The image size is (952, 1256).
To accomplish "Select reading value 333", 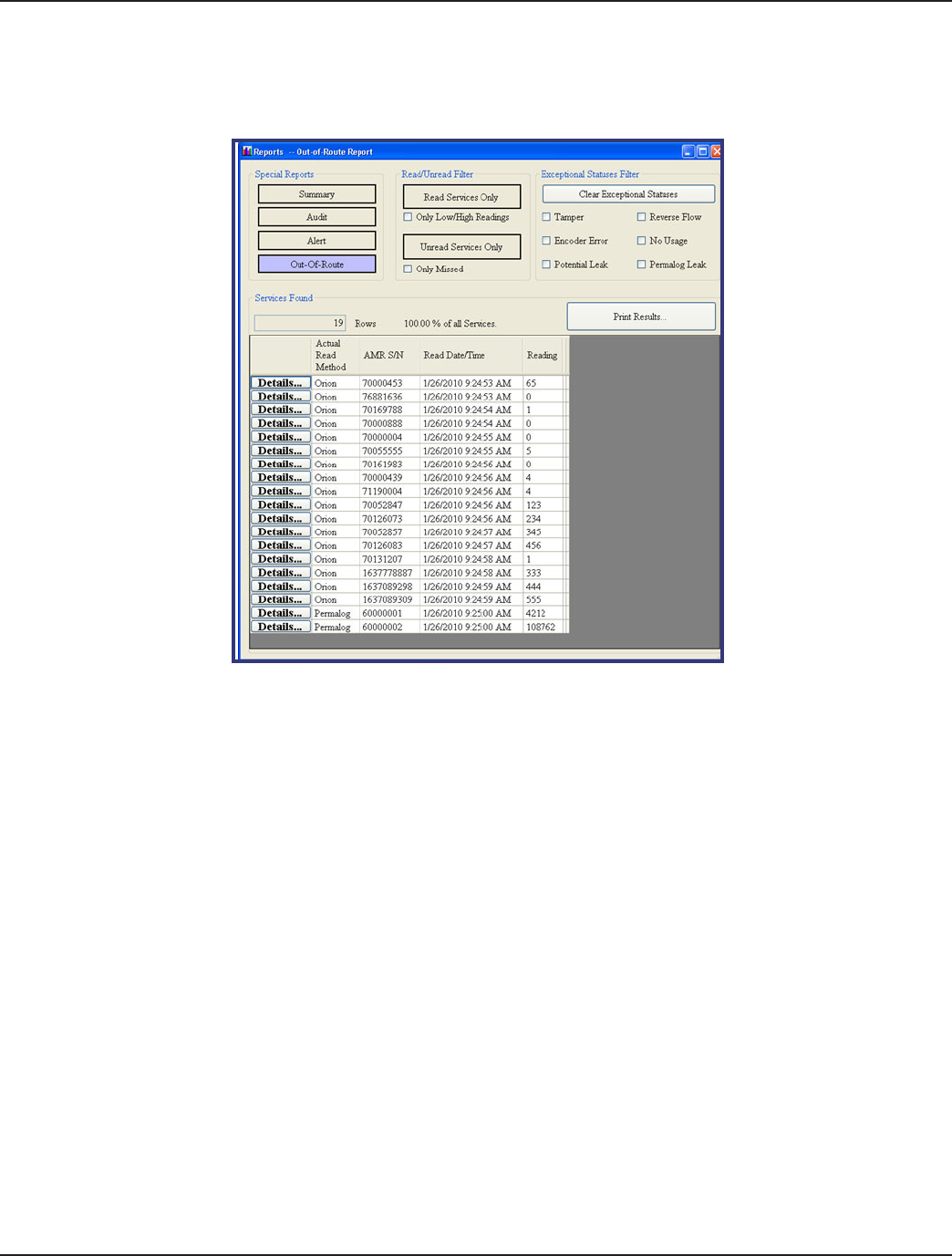I will (543, 573).
